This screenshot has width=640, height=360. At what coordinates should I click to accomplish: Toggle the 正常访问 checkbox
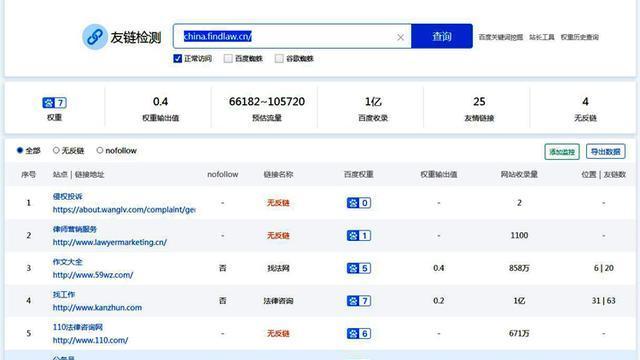[178, 59]
